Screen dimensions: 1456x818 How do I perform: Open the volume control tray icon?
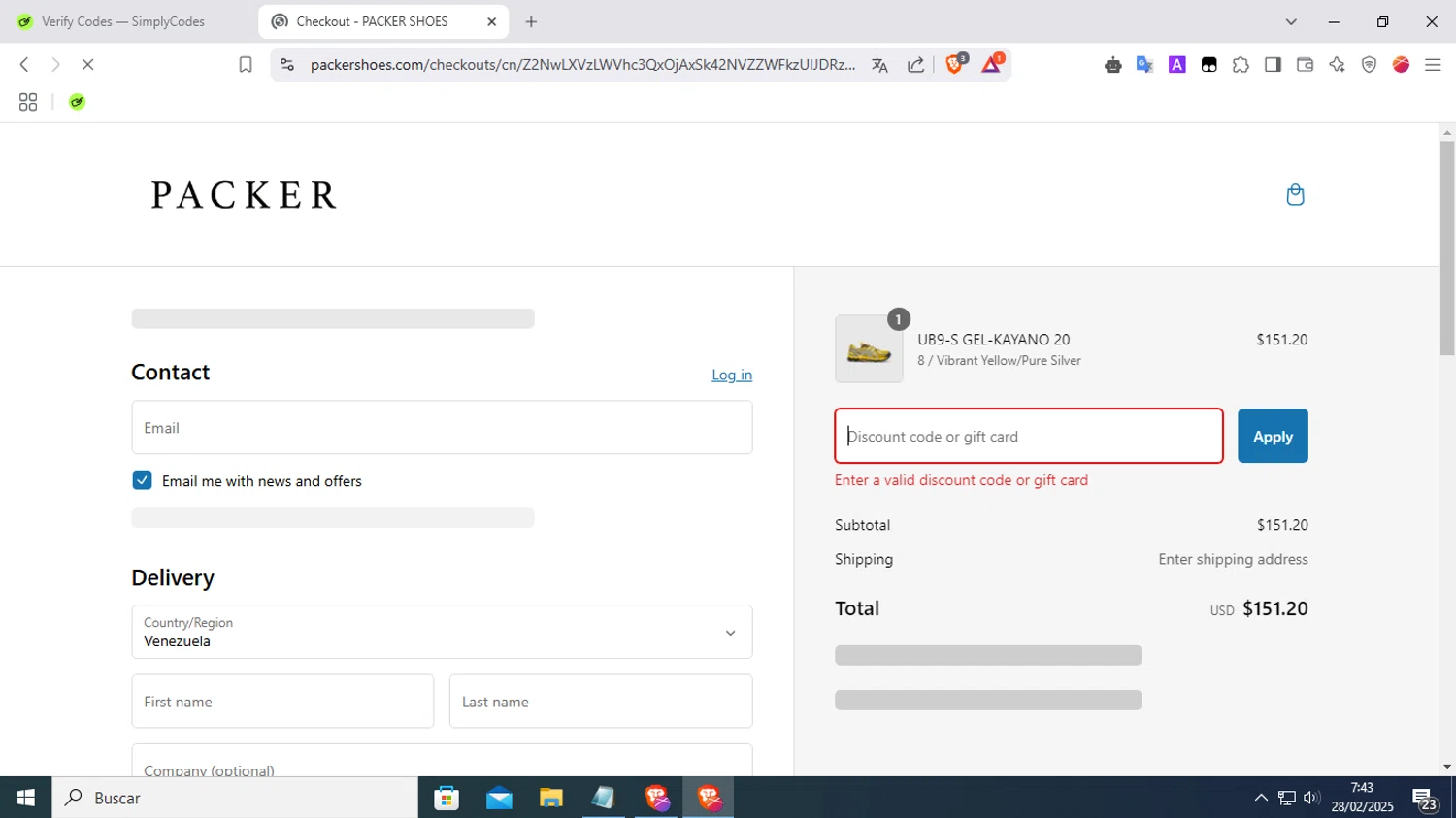tap(1311, 798)
